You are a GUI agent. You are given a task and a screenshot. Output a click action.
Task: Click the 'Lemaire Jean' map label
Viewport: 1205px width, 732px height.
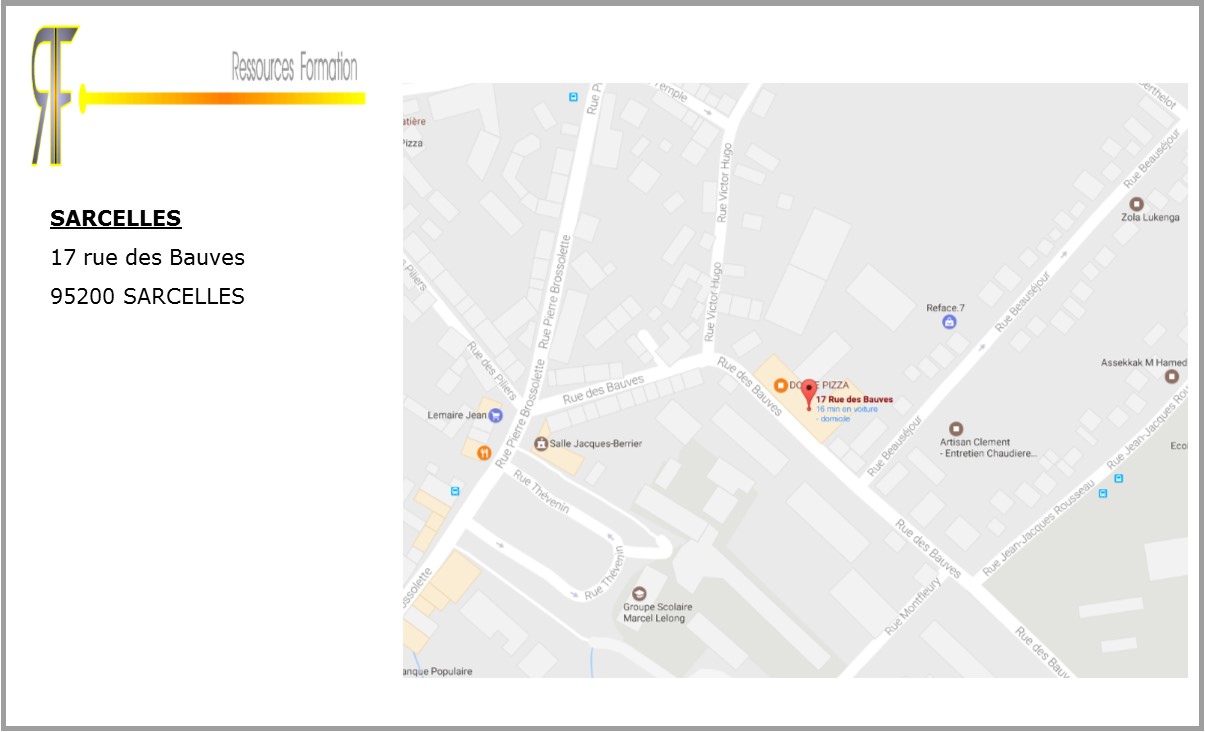(x=457, y=415)
